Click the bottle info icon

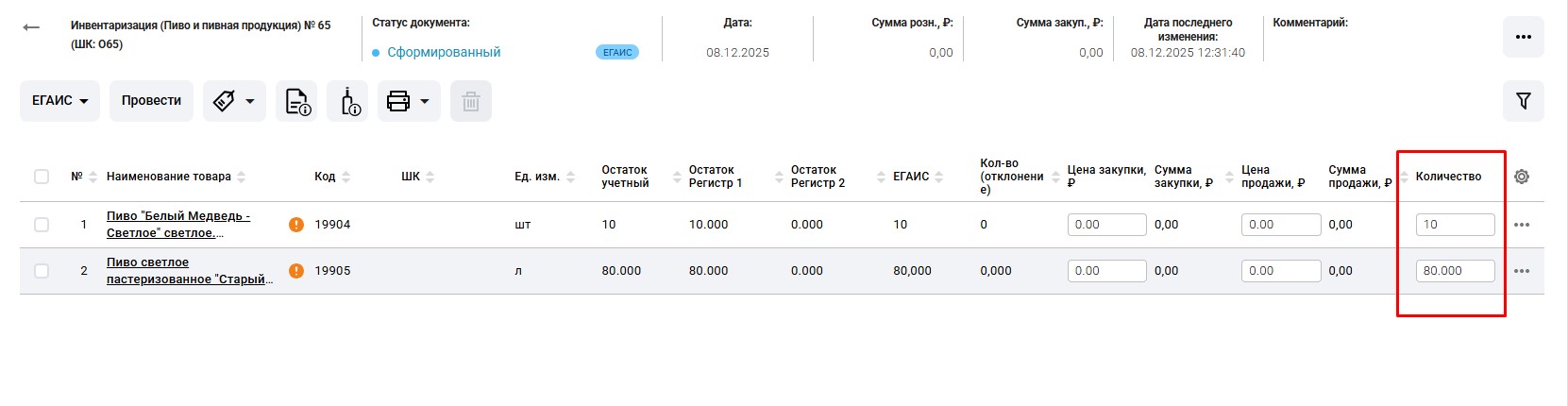[x=347, y=101]
